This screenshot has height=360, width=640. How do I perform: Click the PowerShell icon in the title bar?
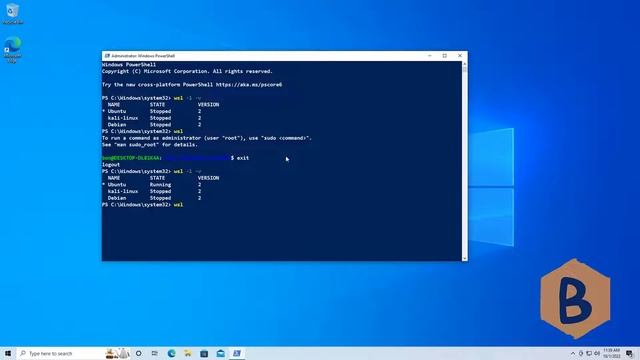(x=107, y=56)
